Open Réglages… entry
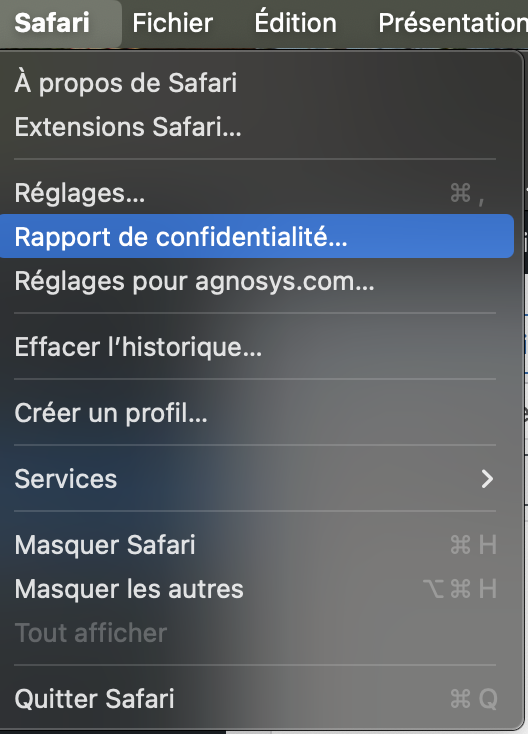Screen dimensions: 528x734 (257, 192)
